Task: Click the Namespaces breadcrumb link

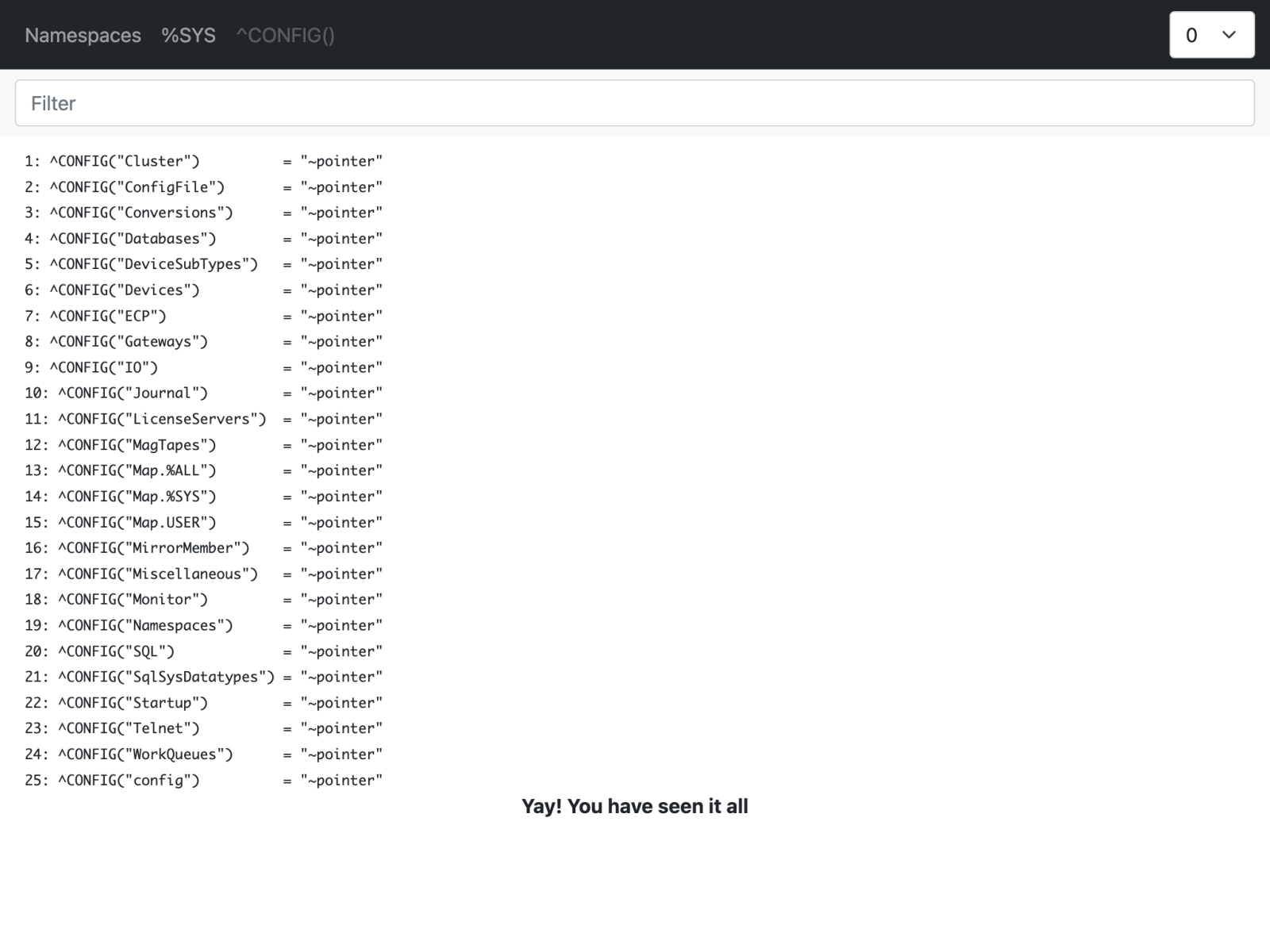Action: click(x=83, y=36)
